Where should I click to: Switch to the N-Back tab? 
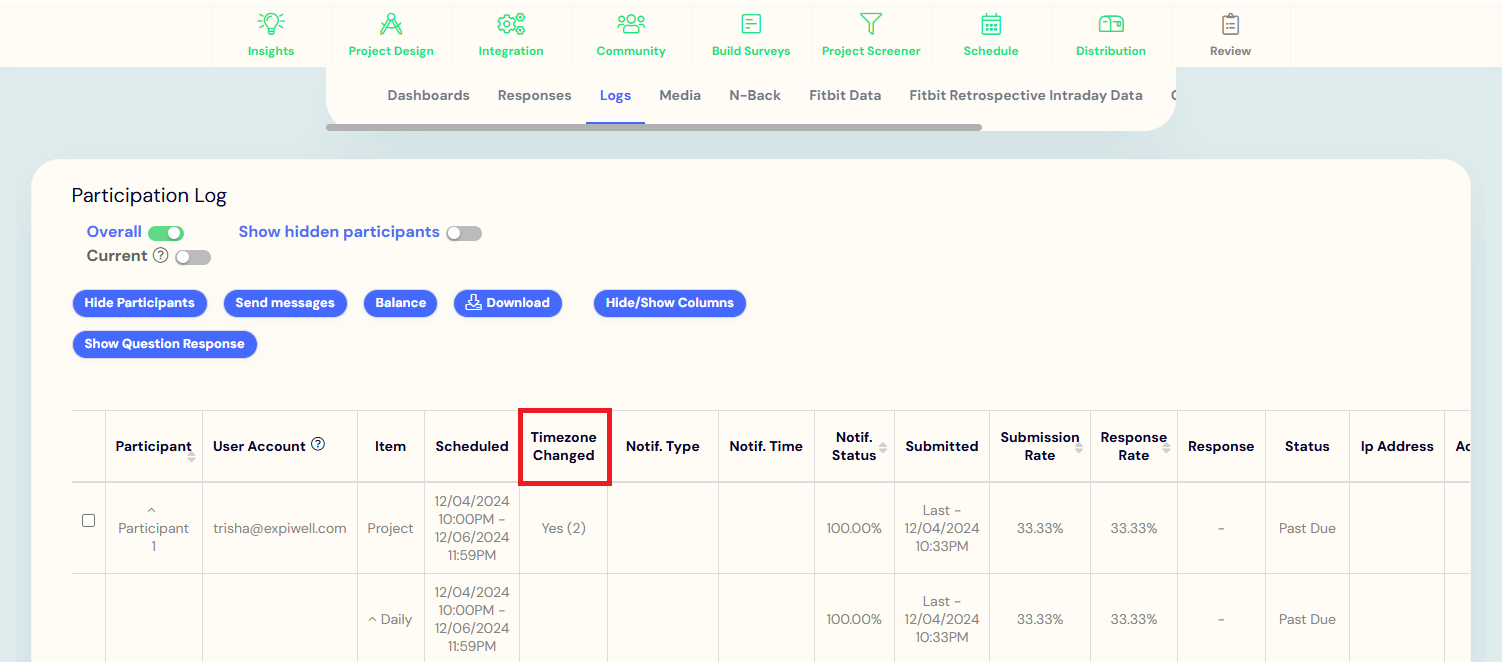pos(755,96)
